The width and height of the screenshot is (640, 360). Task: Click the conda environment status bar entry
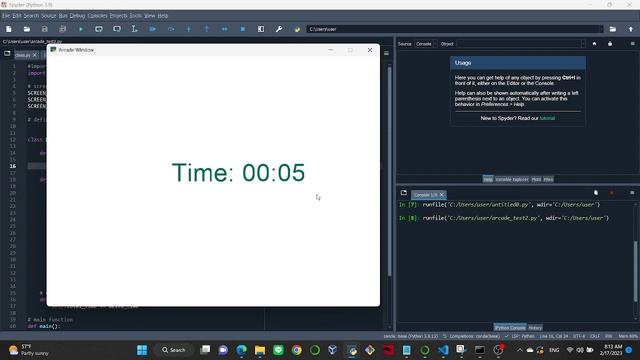tap(410, 336)
